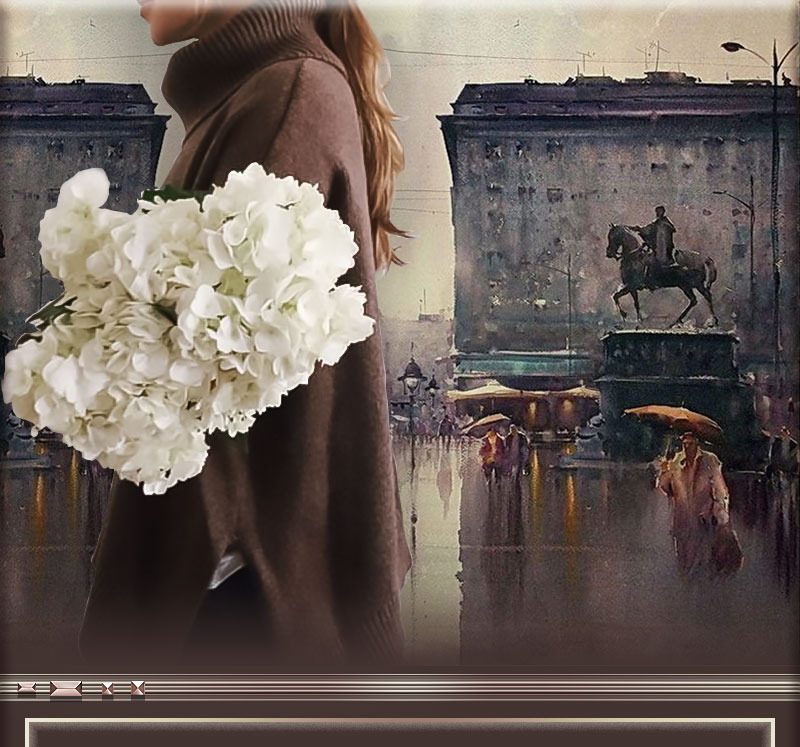The width and height of the screenshot is (800, 747).
Task: Click the striped horizontal bar's empty middle
Action: [450, 688]
